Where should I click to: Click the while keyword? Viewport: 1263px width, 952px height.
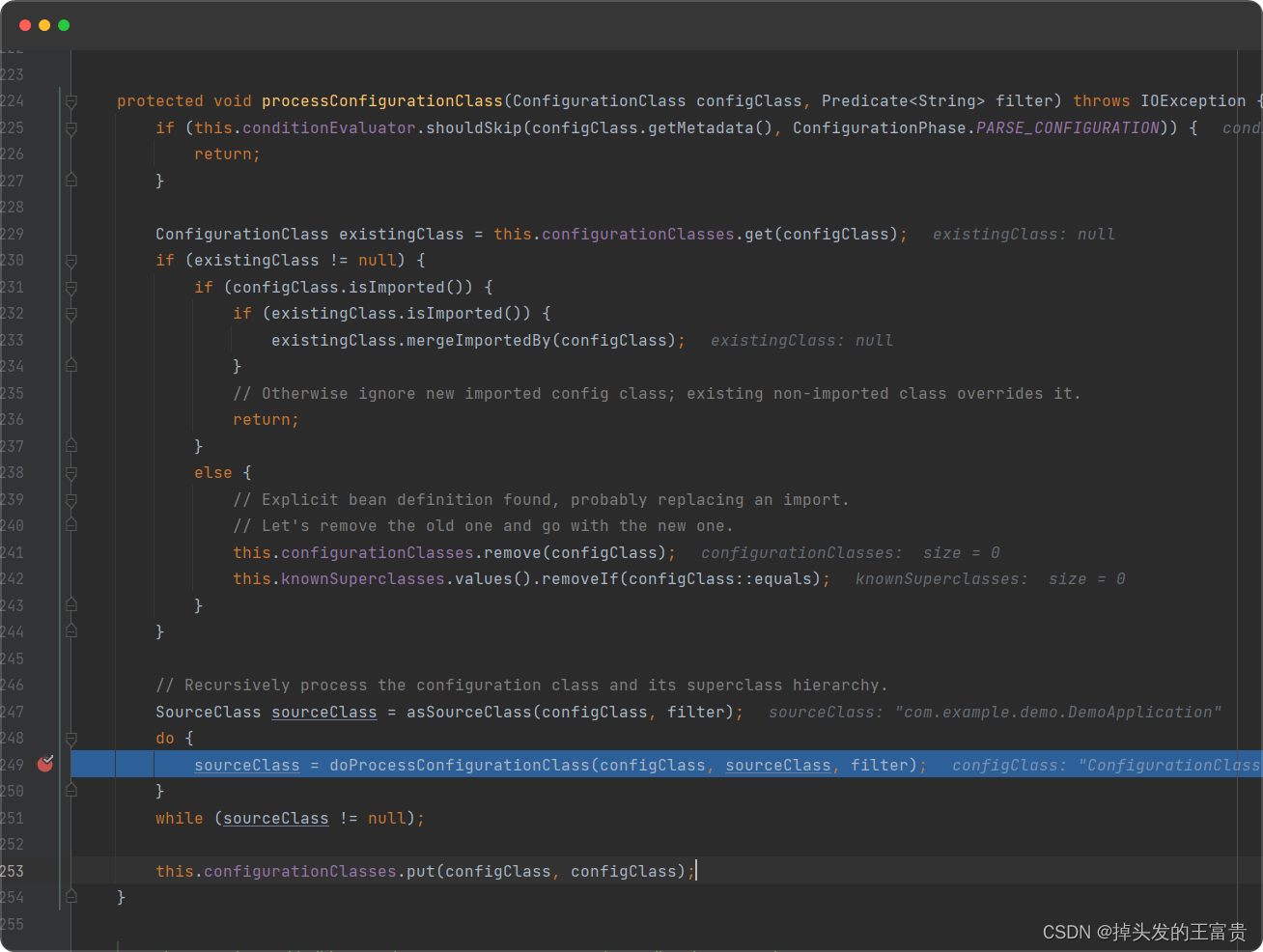180,819
